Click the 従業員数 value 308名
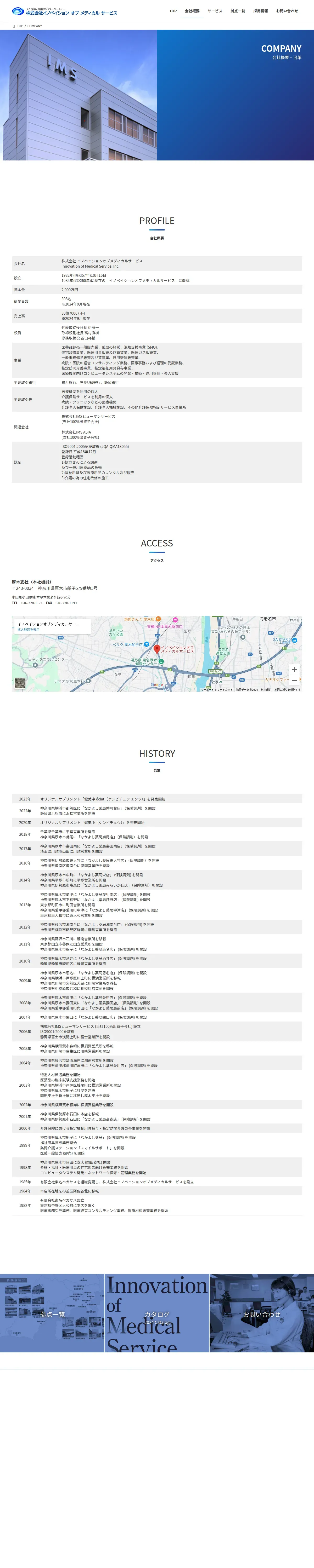 tap(66, 299)
